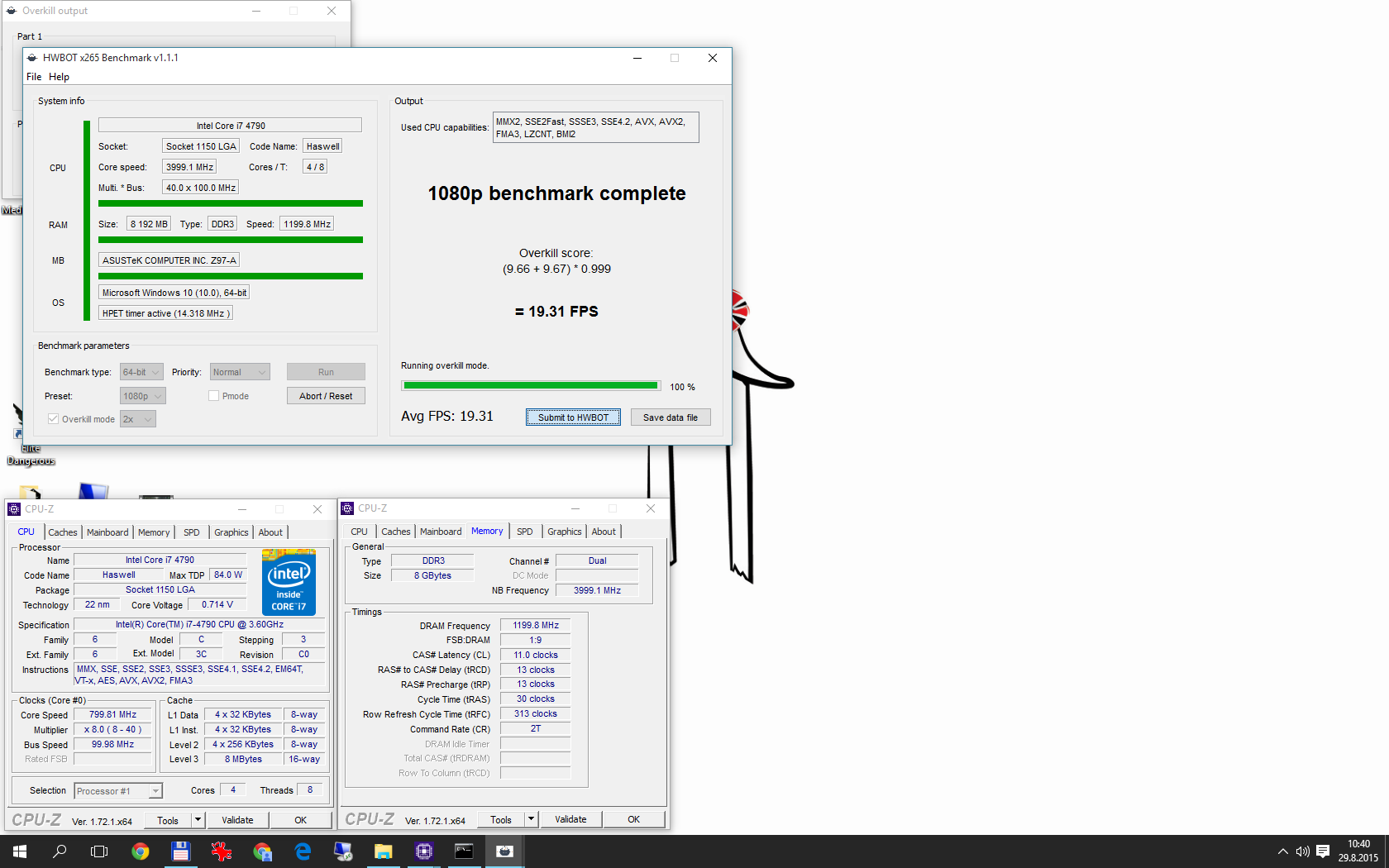Click Save data file button
The width and height of the screenshot is (1389, 868).
(x=671, y=417)
